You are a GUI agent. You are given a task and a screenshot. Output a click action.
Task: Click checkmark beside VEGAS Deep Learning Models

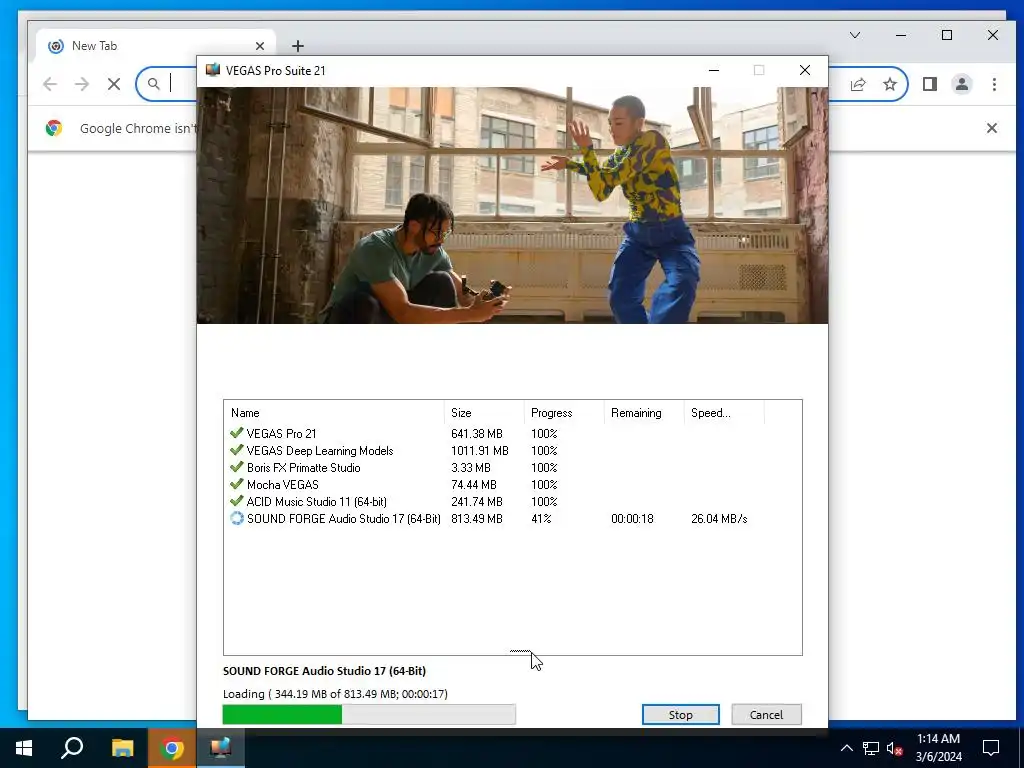[236, 450]
